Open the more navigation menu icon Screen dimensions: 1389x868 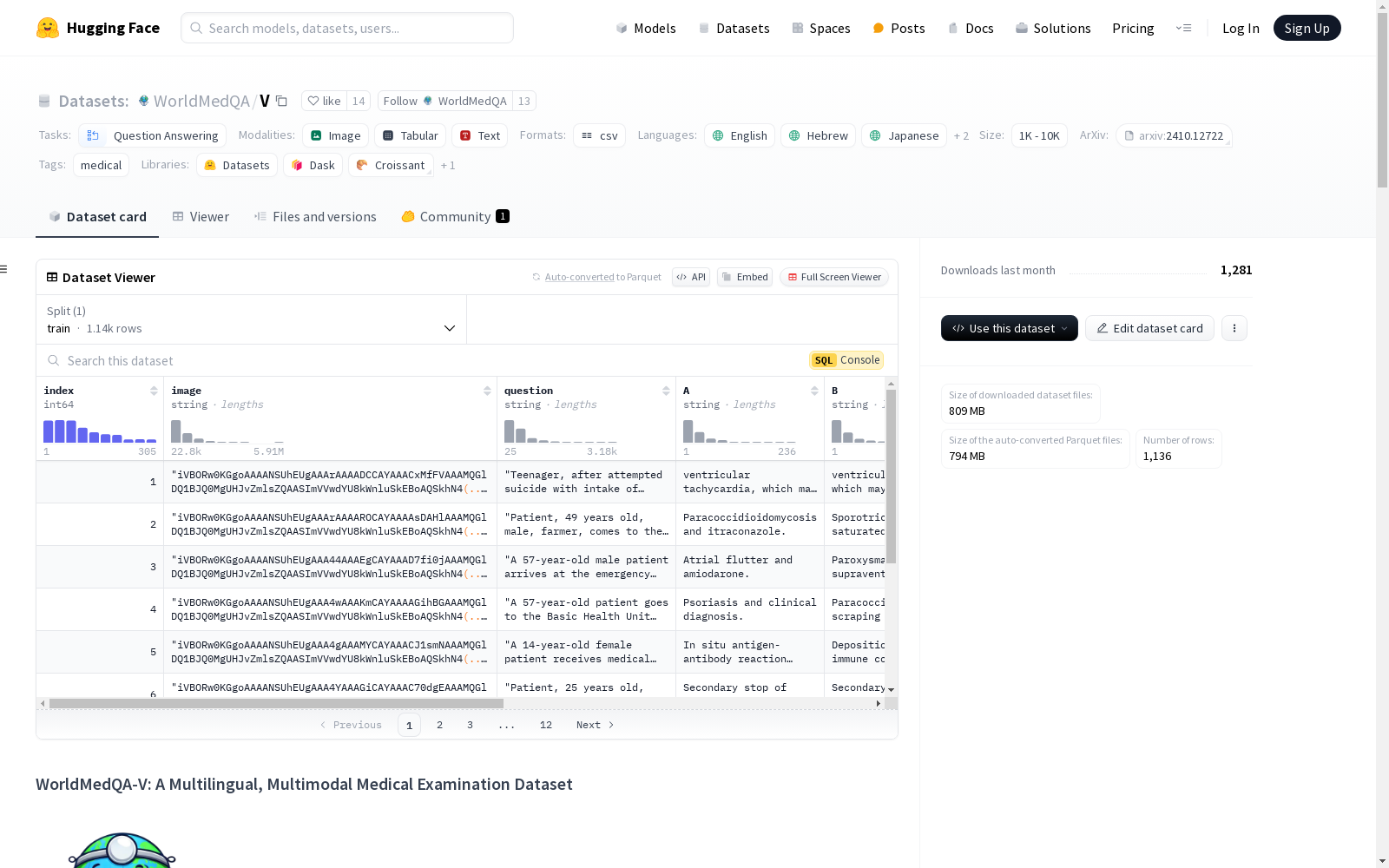[x=1183, y=28]
